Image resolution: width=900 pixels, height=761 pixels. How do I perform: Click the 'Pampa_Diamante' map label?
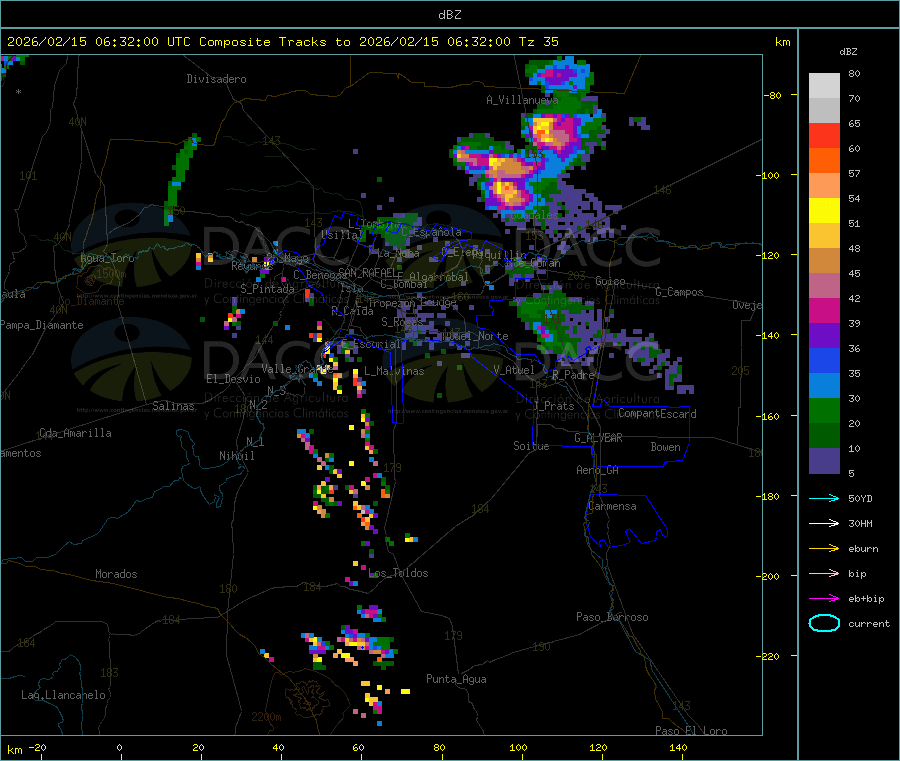tap(42, 325)
